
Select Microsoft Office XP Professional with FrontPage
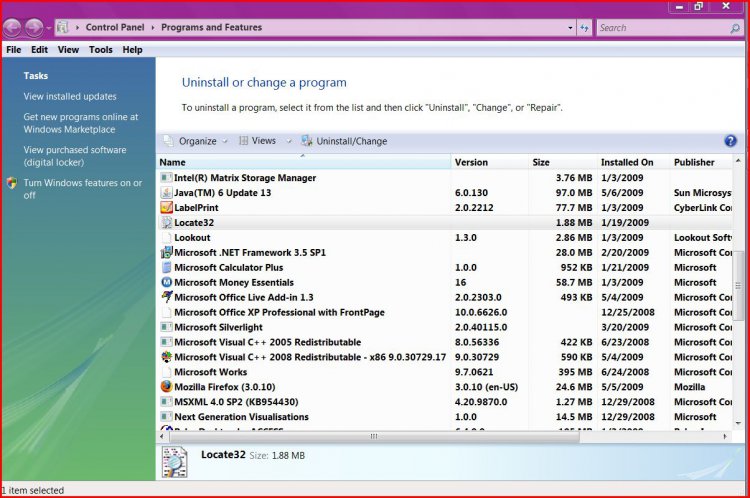[445, 312]
